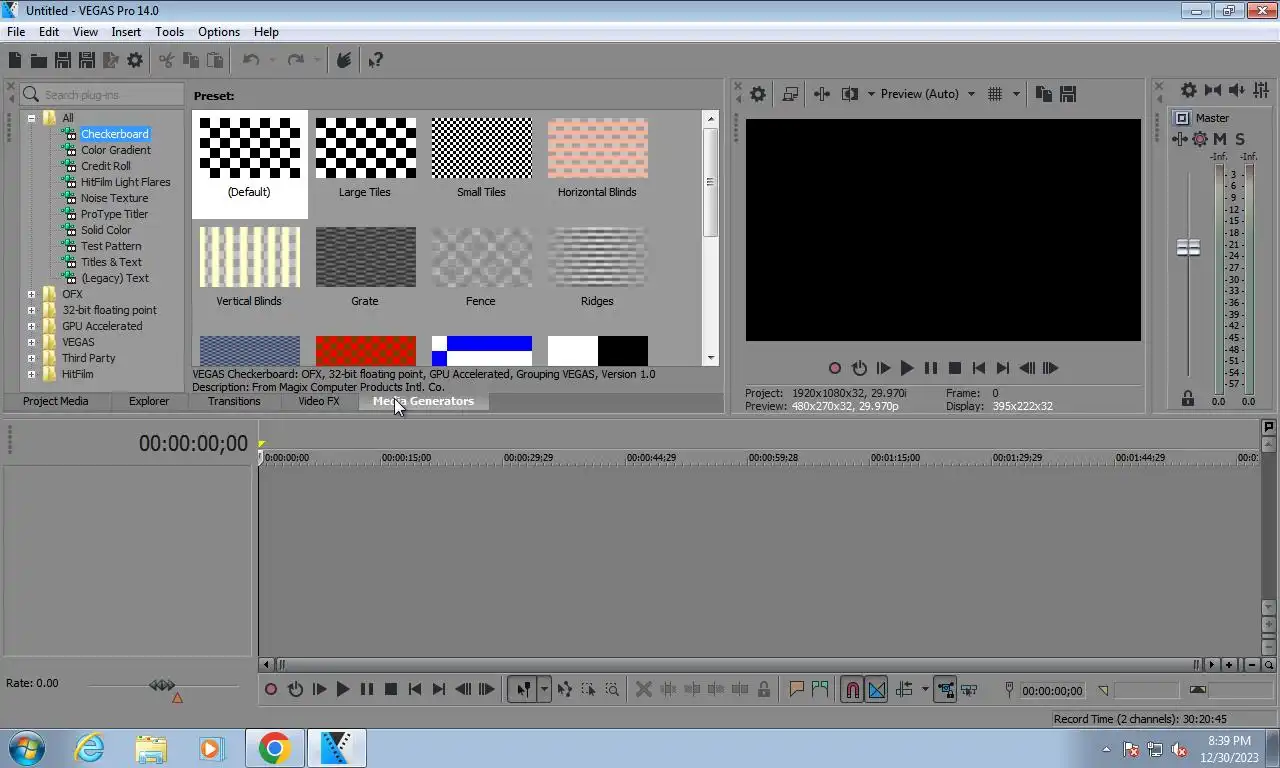Select Color Gradient generator in list

tap(116, 150)
